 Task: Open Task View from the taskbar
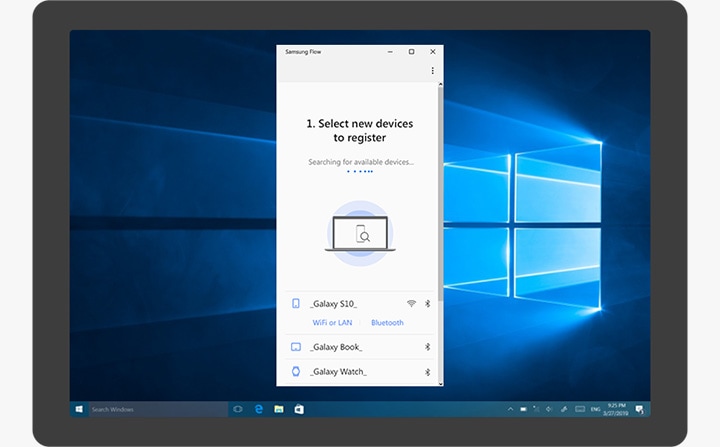tap(238, 409)
